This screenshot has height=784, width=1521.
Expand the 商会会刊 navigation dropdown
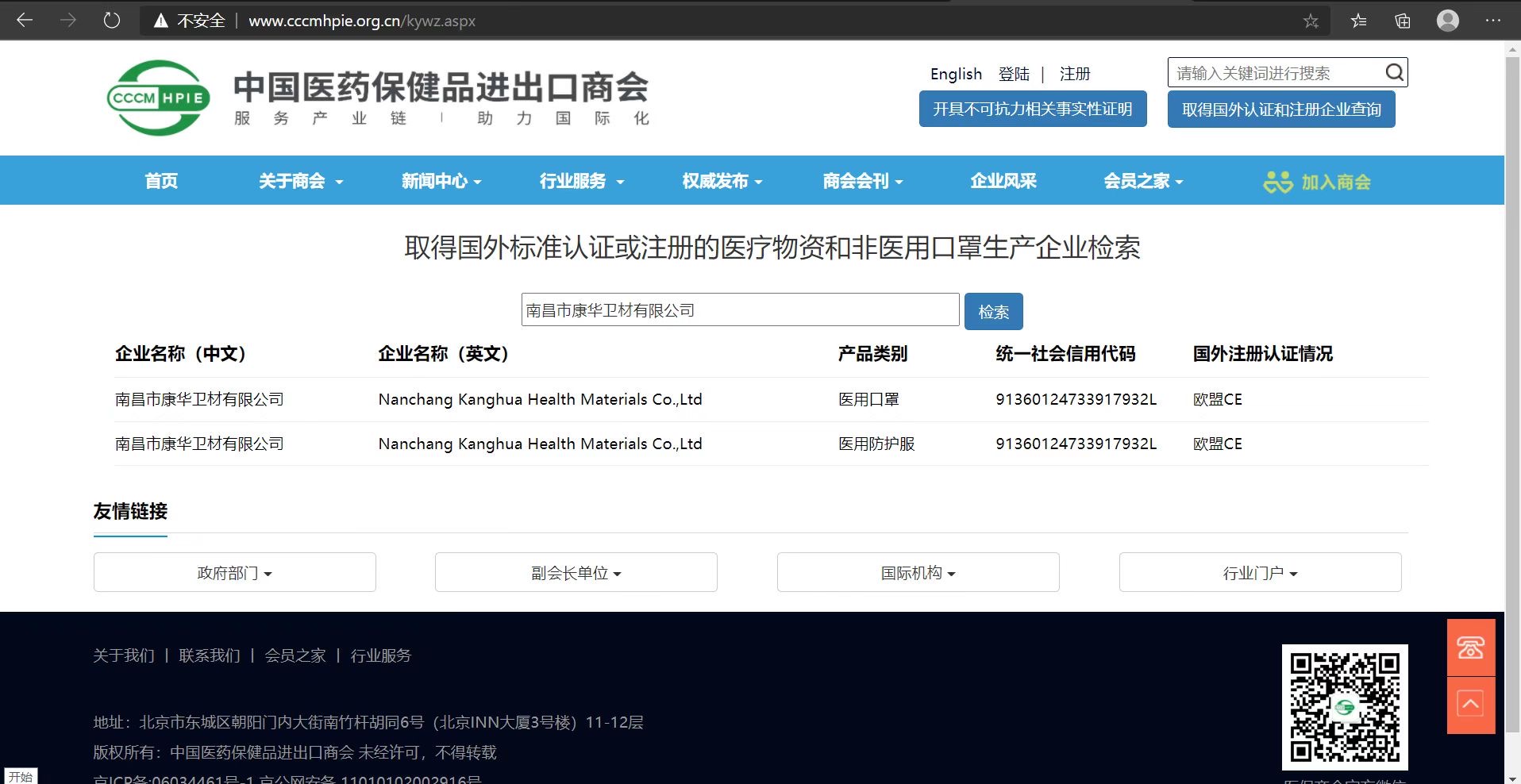(x=863, y=181)
